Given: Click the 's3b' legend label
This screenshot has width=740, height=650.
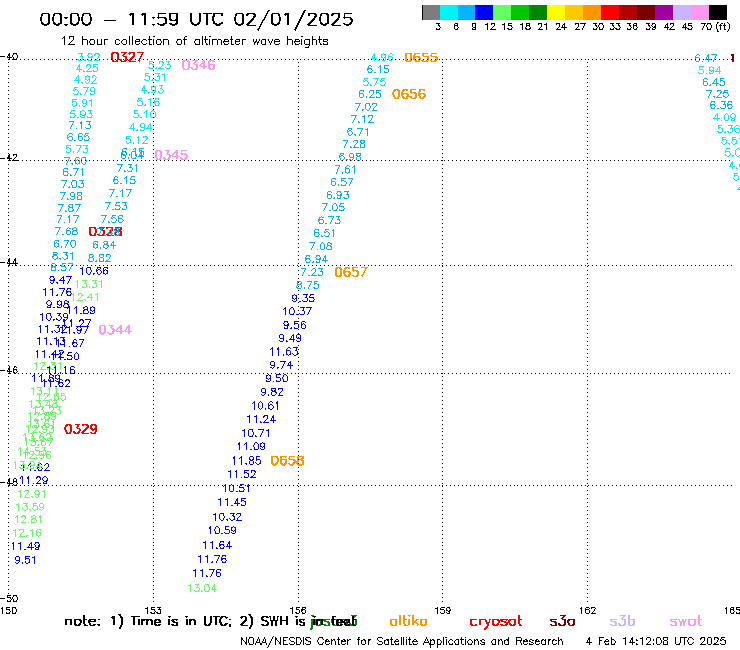Looking at the screenshot, I should 622,621.
